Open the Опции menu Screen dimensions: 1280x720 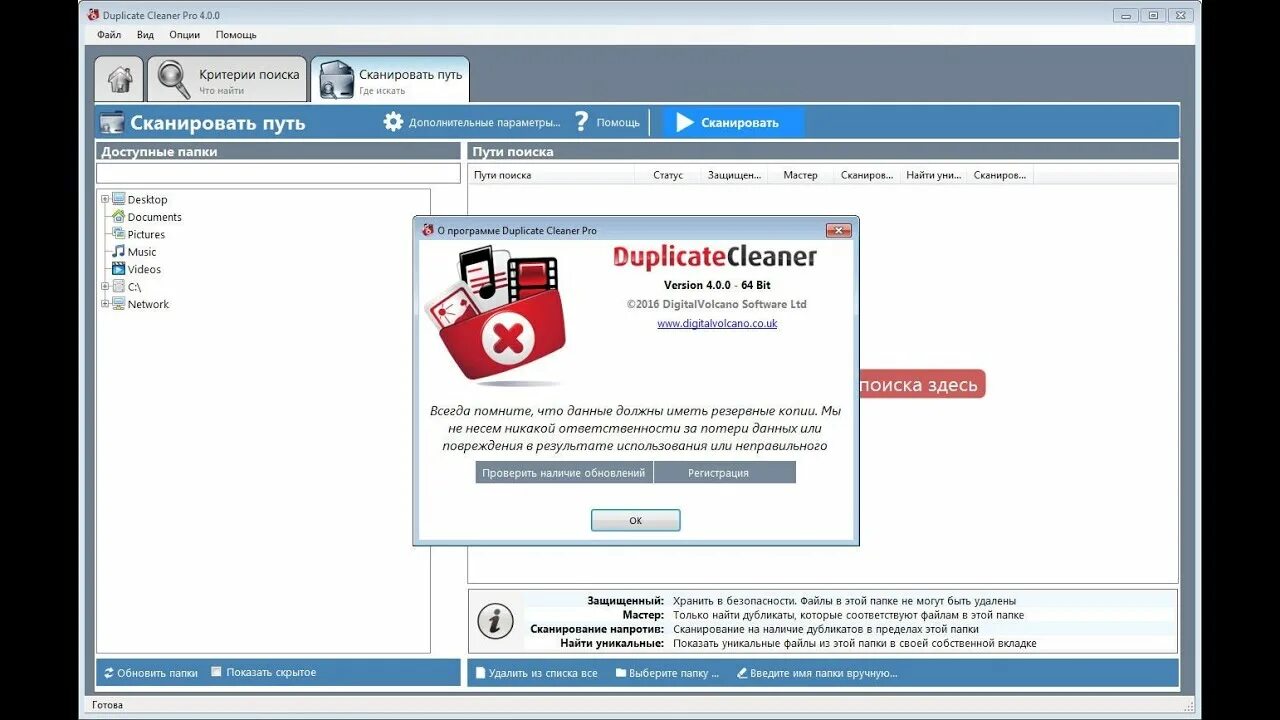click(185, 35)
